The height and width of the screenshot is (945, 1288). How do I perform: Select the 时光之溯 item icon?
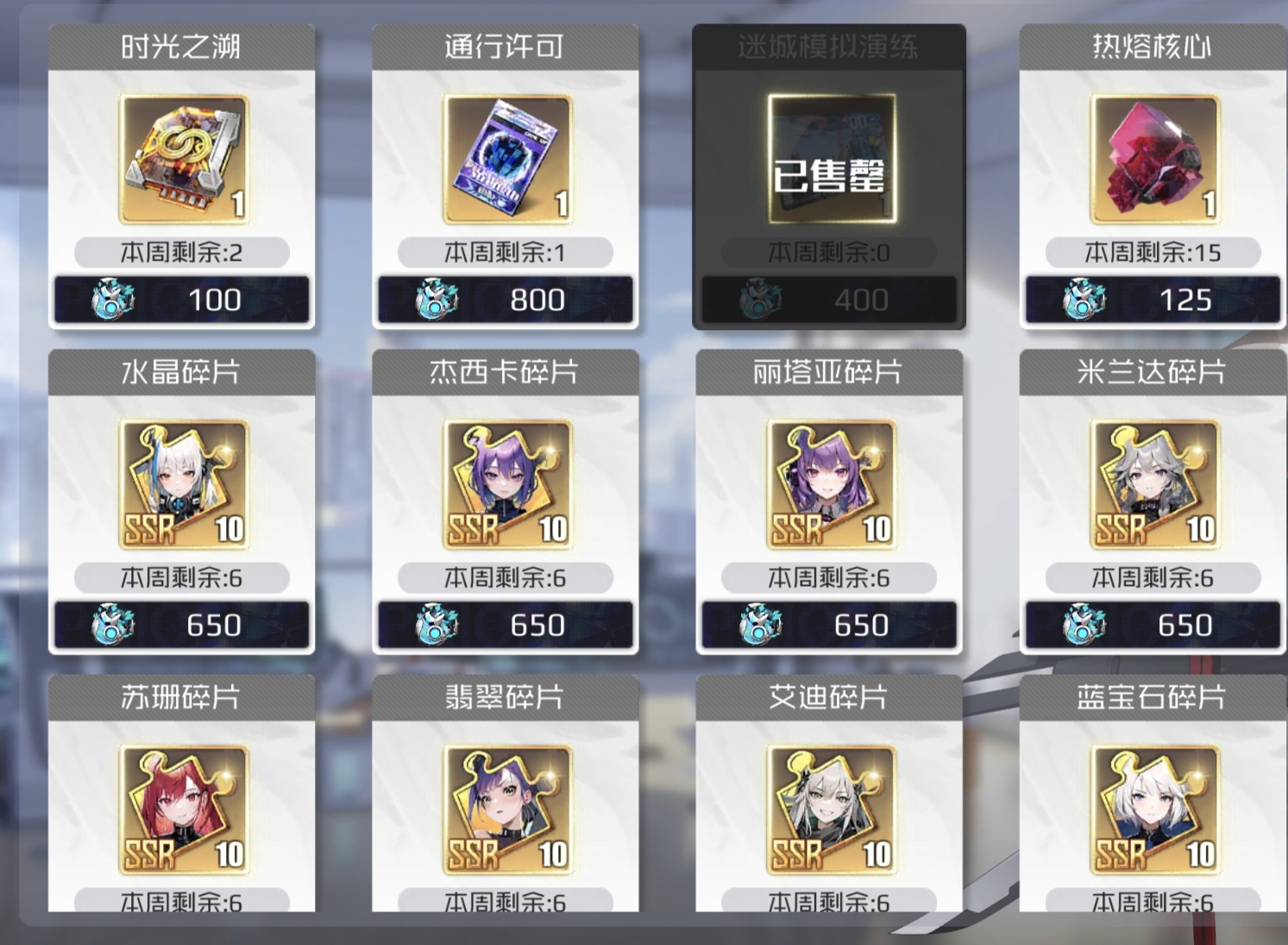click(183, 160)
